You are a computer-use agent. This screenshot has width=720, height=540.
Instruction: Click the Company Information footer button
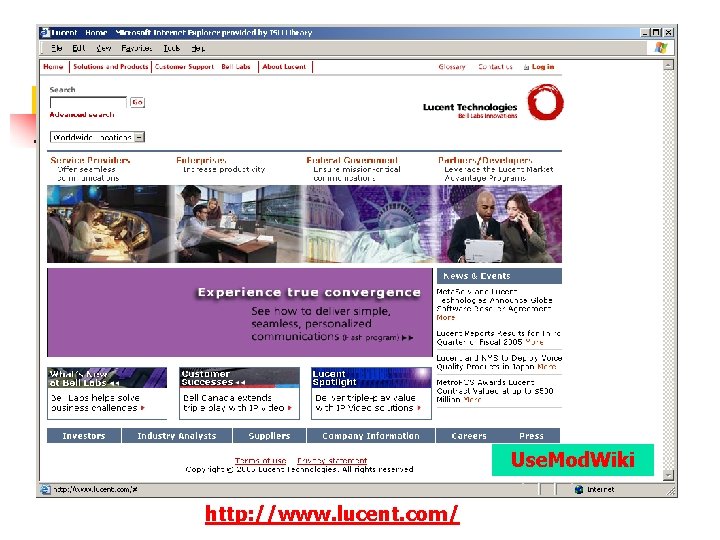pyautogui.click(x=371, y=436)
